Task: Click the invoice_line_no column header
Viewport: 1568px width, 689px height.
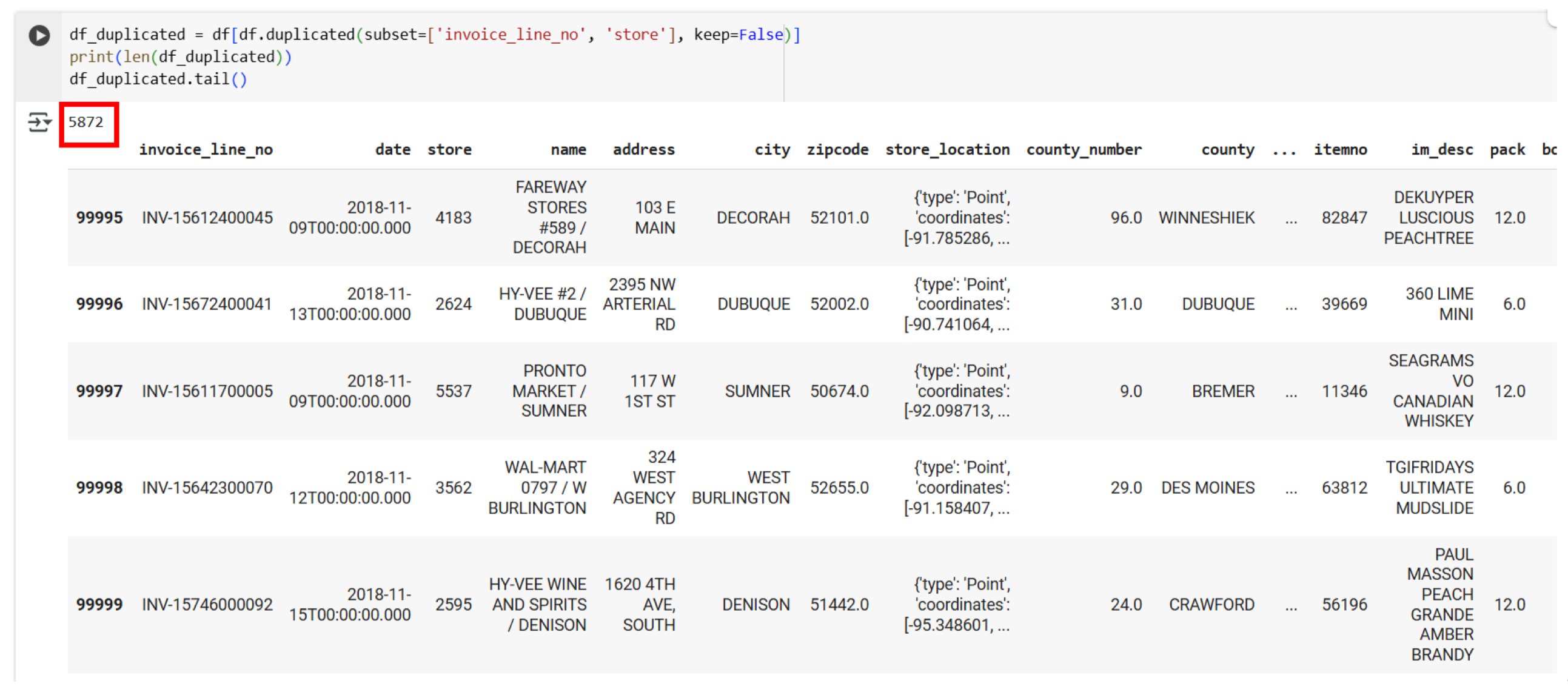Action: [x=206, y=150]
